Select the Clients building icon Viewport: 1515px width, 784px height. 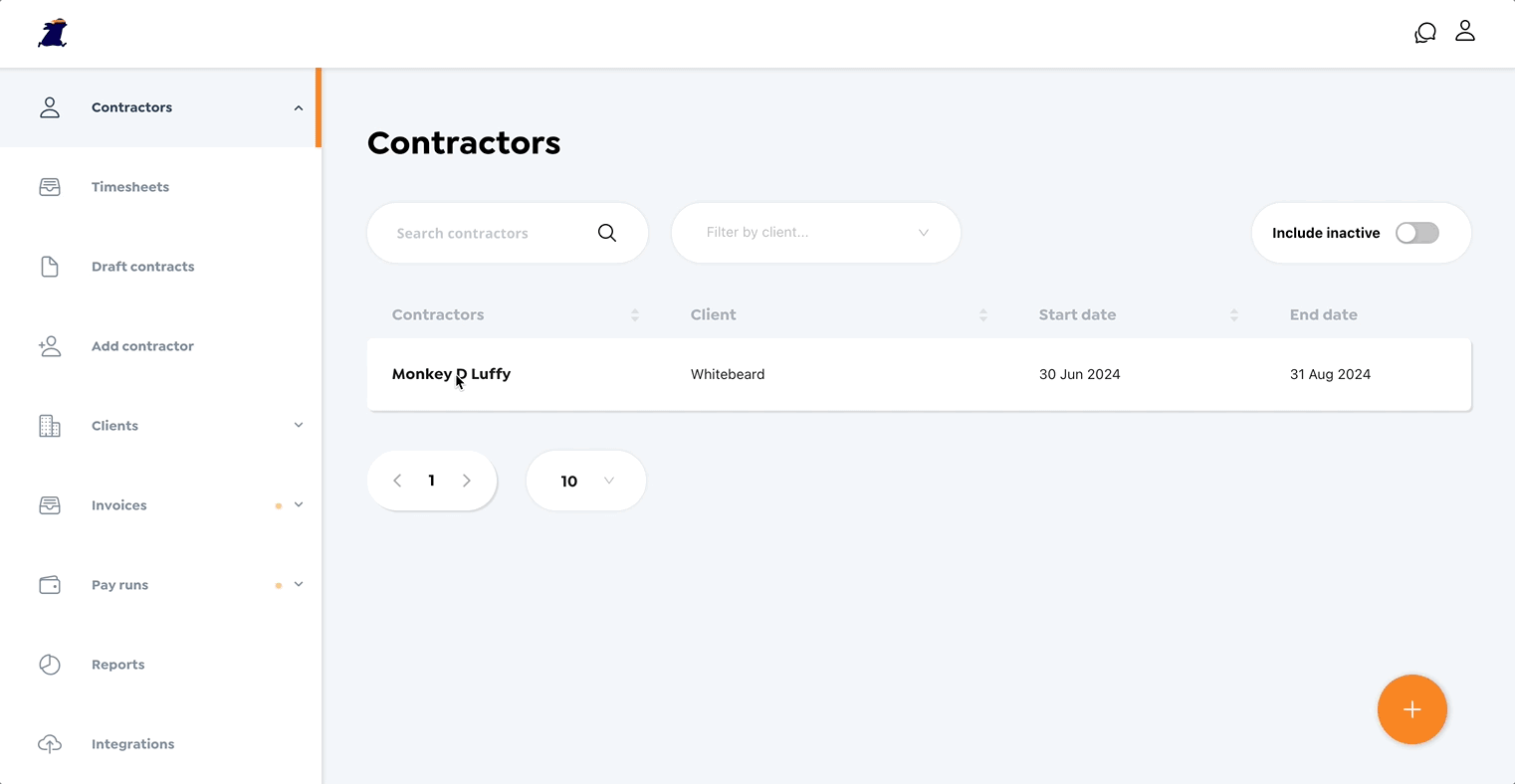[50, 425]
